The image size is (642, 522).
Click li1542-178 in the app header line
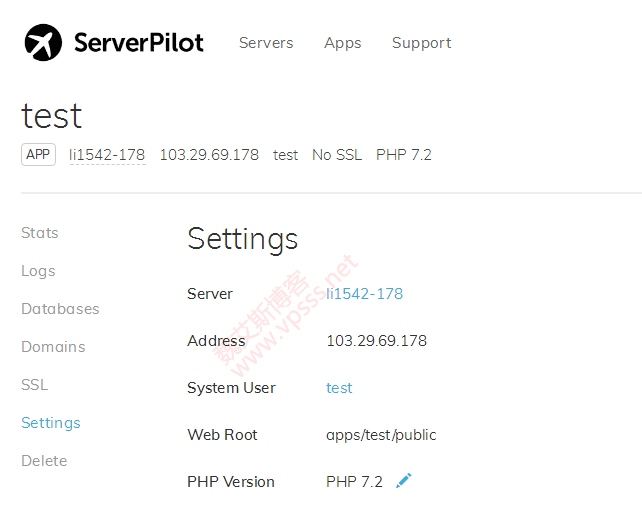[107, 155]
